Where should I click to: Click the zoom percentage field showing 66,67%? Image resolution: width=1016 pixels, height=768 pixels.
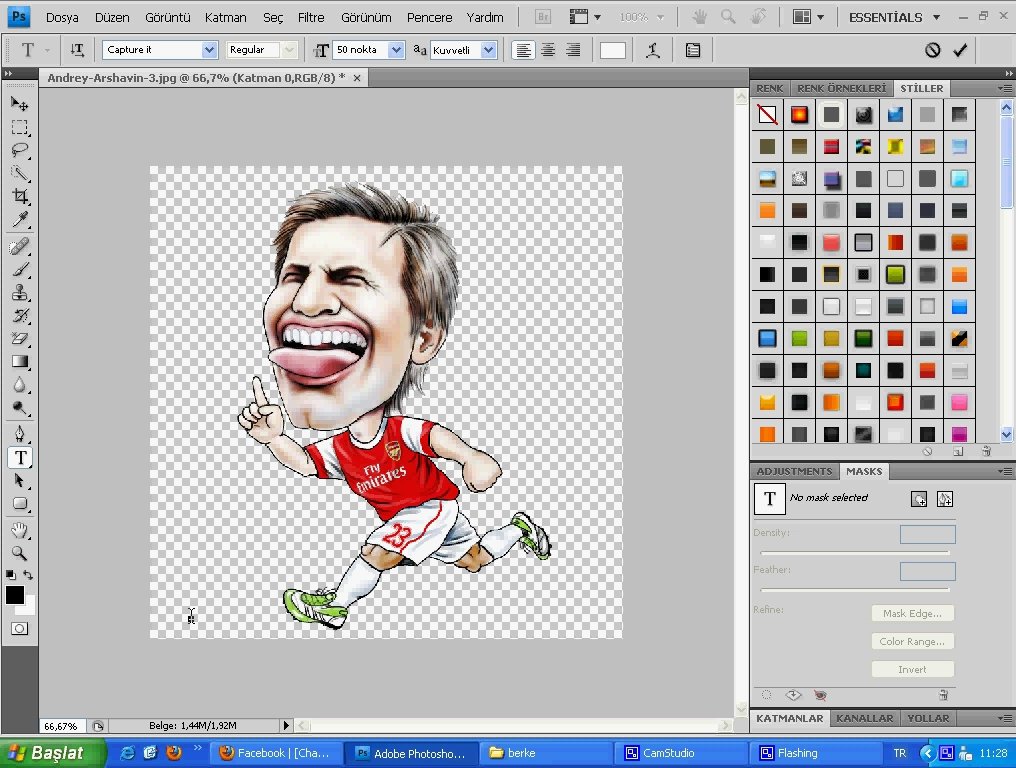tap(61, 726)
